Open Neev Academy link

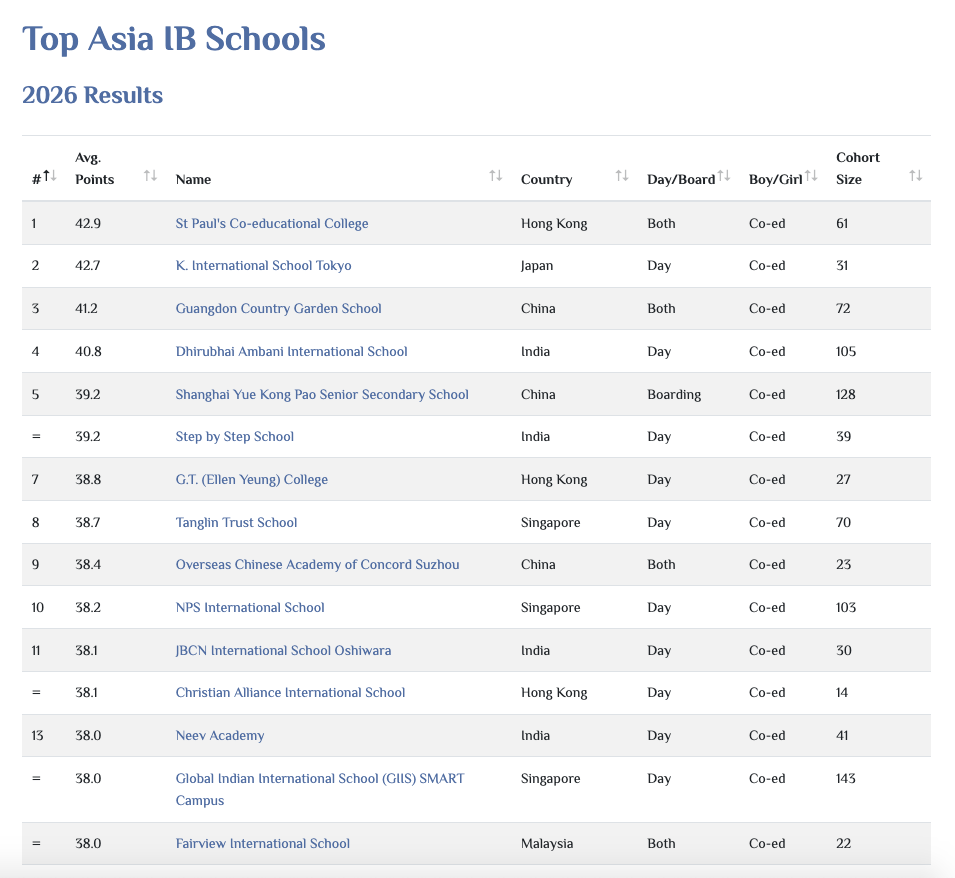pyautogui.click(x=220, y=736)
